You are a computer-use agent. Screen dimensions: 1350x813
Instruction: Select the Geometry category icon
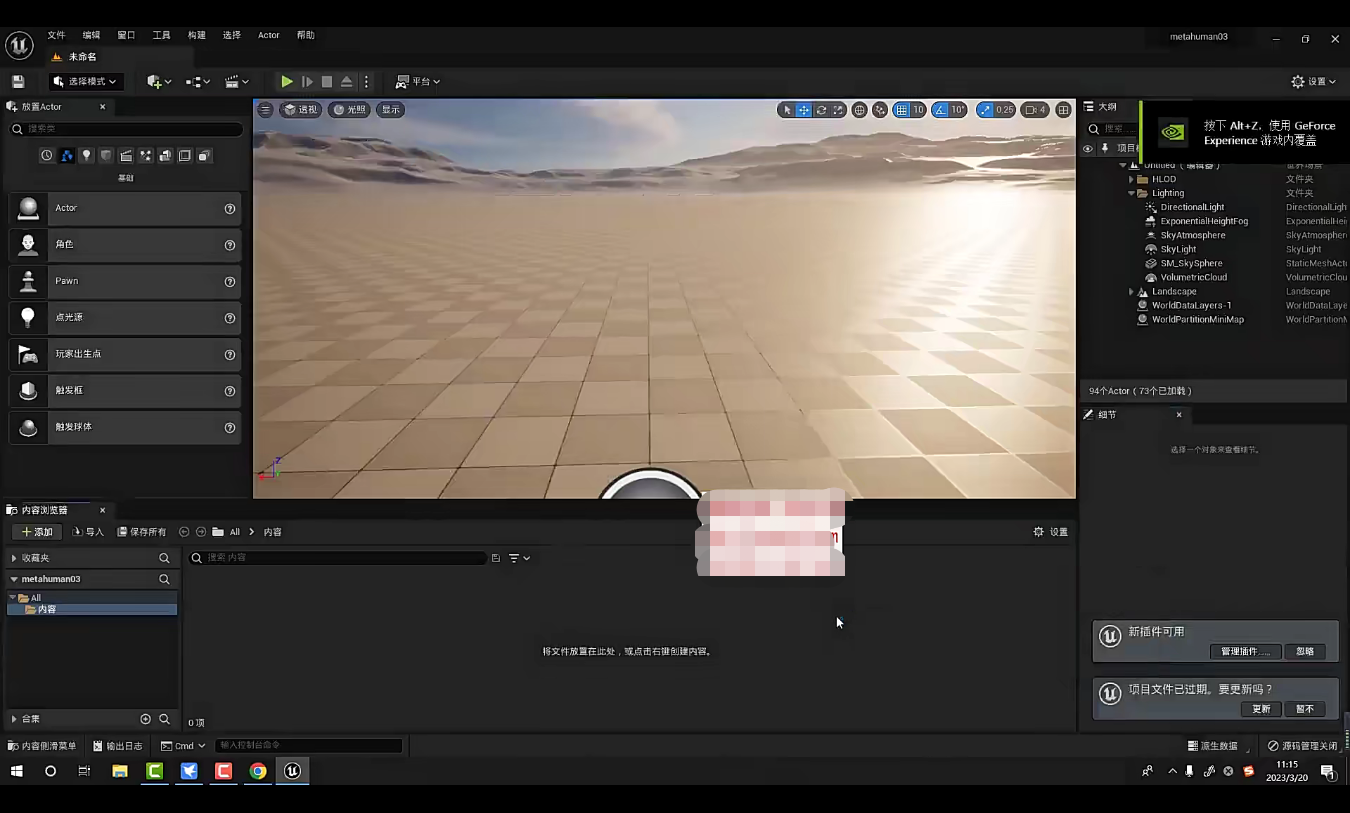coord(165,156)
